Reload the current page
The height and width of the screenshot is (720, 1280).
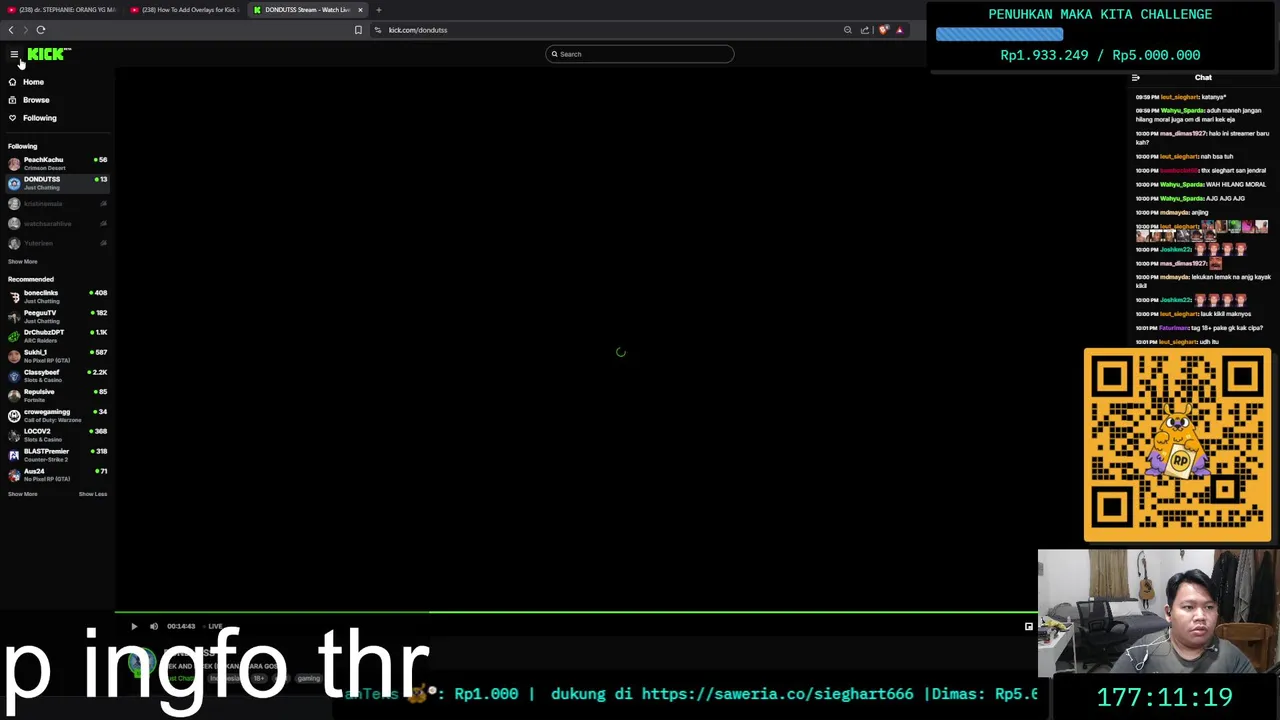pyautogui.click(x=41, y=30)
